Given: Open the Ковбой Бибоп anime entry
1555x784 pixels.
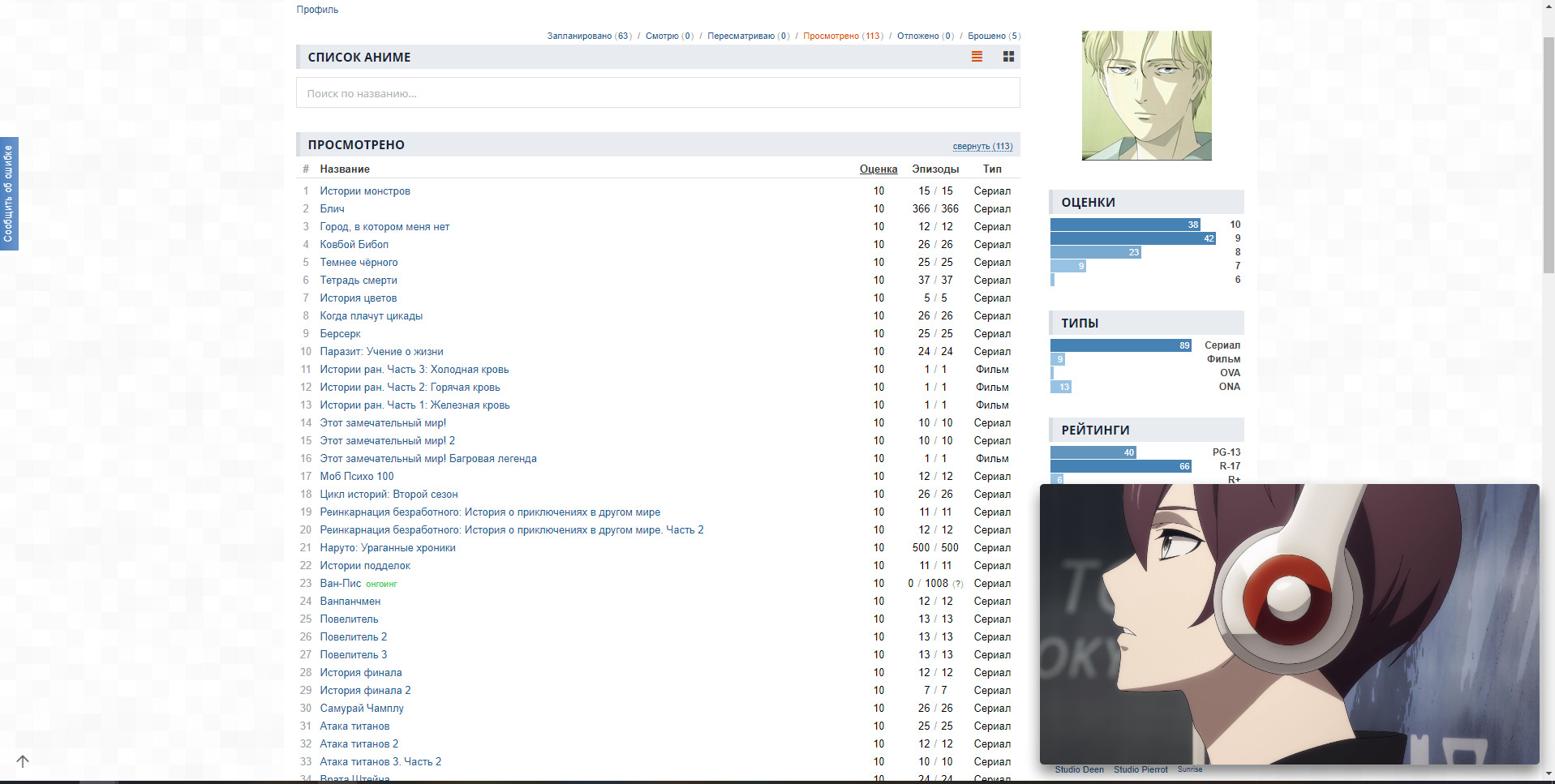Looking at the screenshot, I should [x=354, y=245].
